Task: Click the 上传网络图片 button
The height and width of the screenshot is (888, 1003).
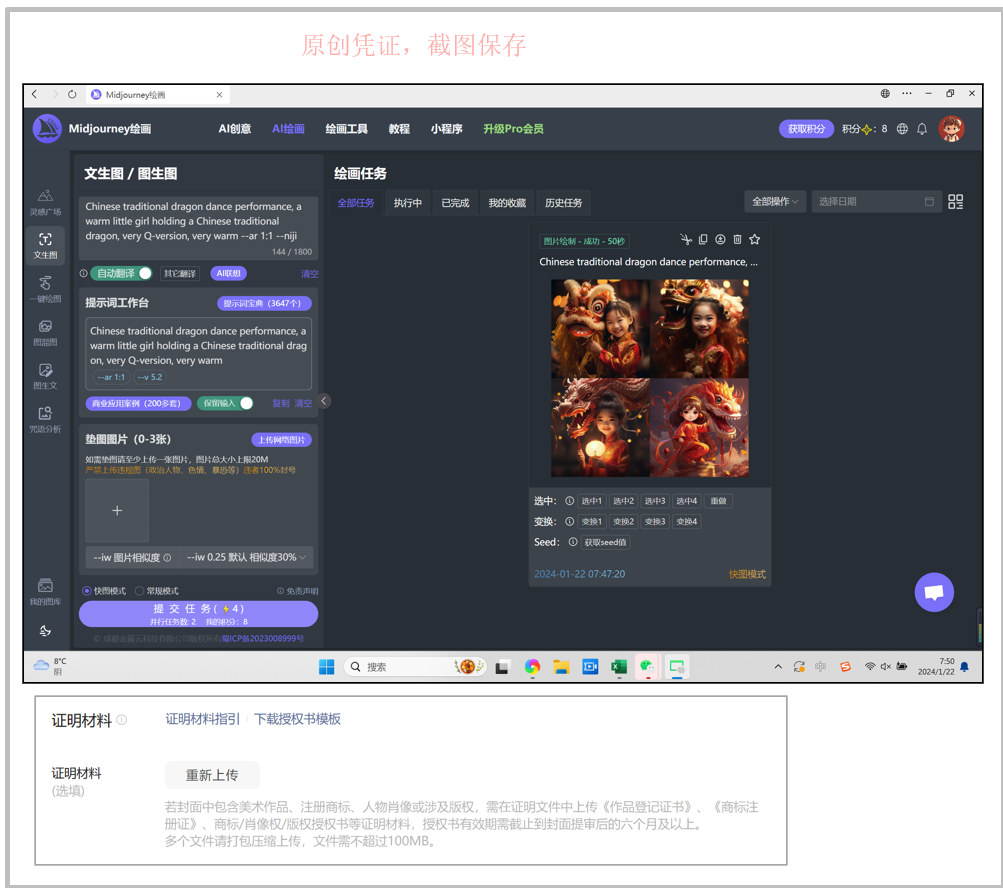Action: 281,440
